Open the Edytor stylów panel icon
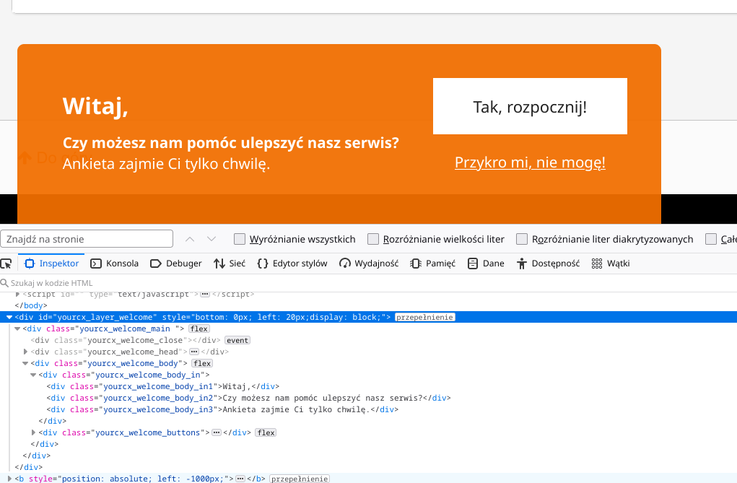The height and width of the screenshot is (483, 737). [x=263, y=264]
